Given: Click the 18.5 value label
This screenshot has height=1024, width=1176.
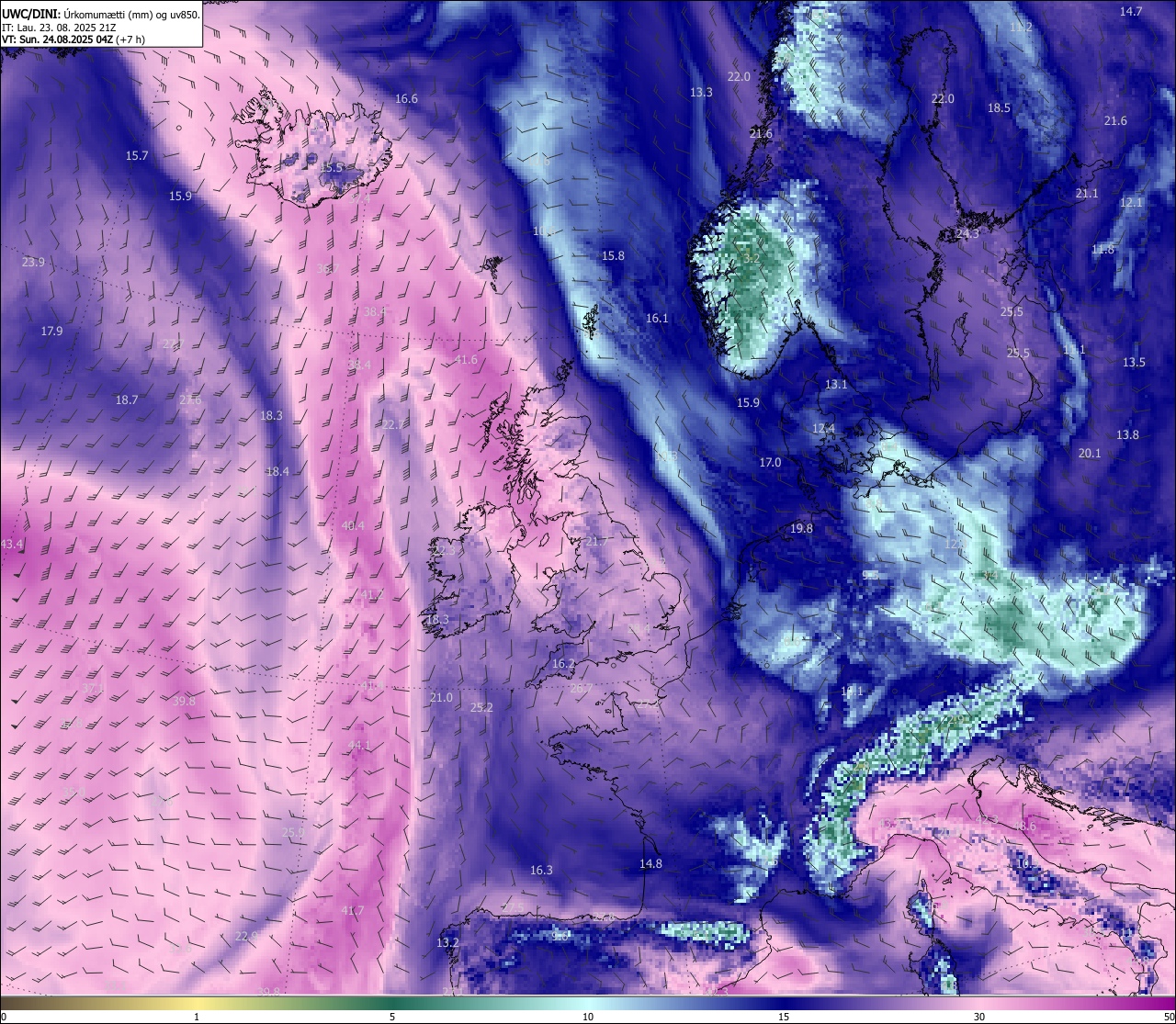Looking at the screenshot, I should coord(999,108).
